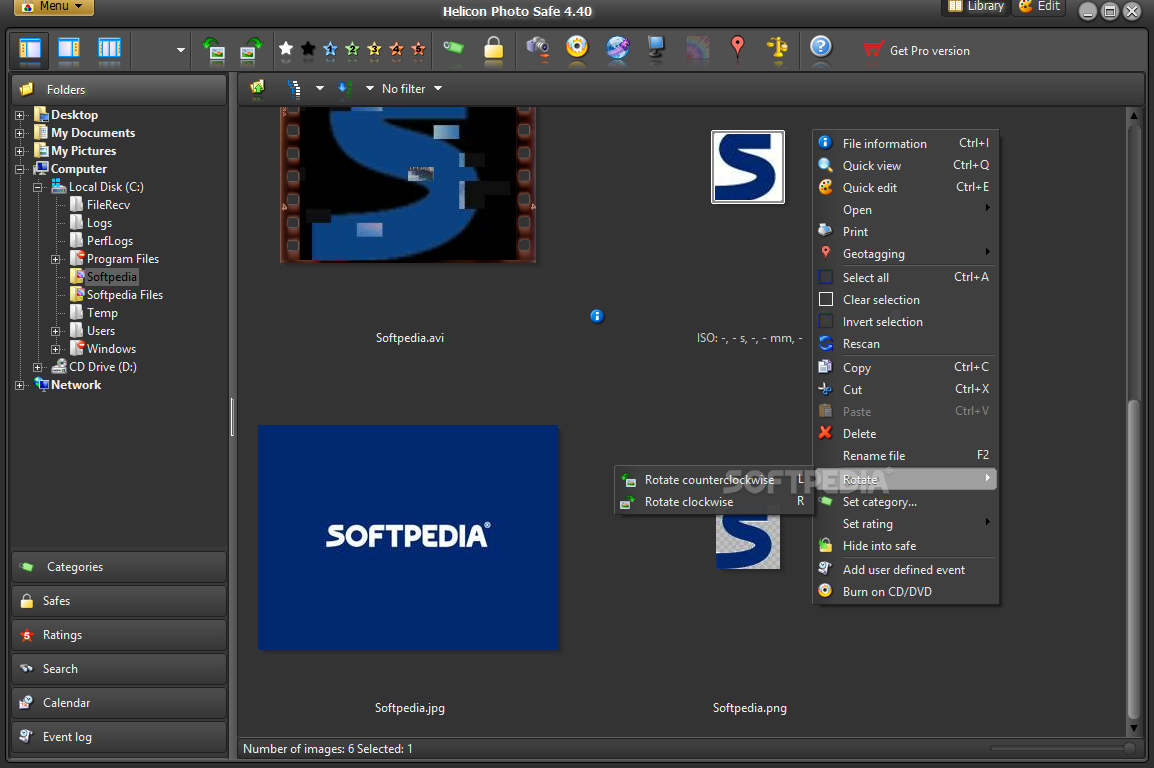Go up one folder level icon
This screenshot has width=1154, height=768.
tap(257, 88)
